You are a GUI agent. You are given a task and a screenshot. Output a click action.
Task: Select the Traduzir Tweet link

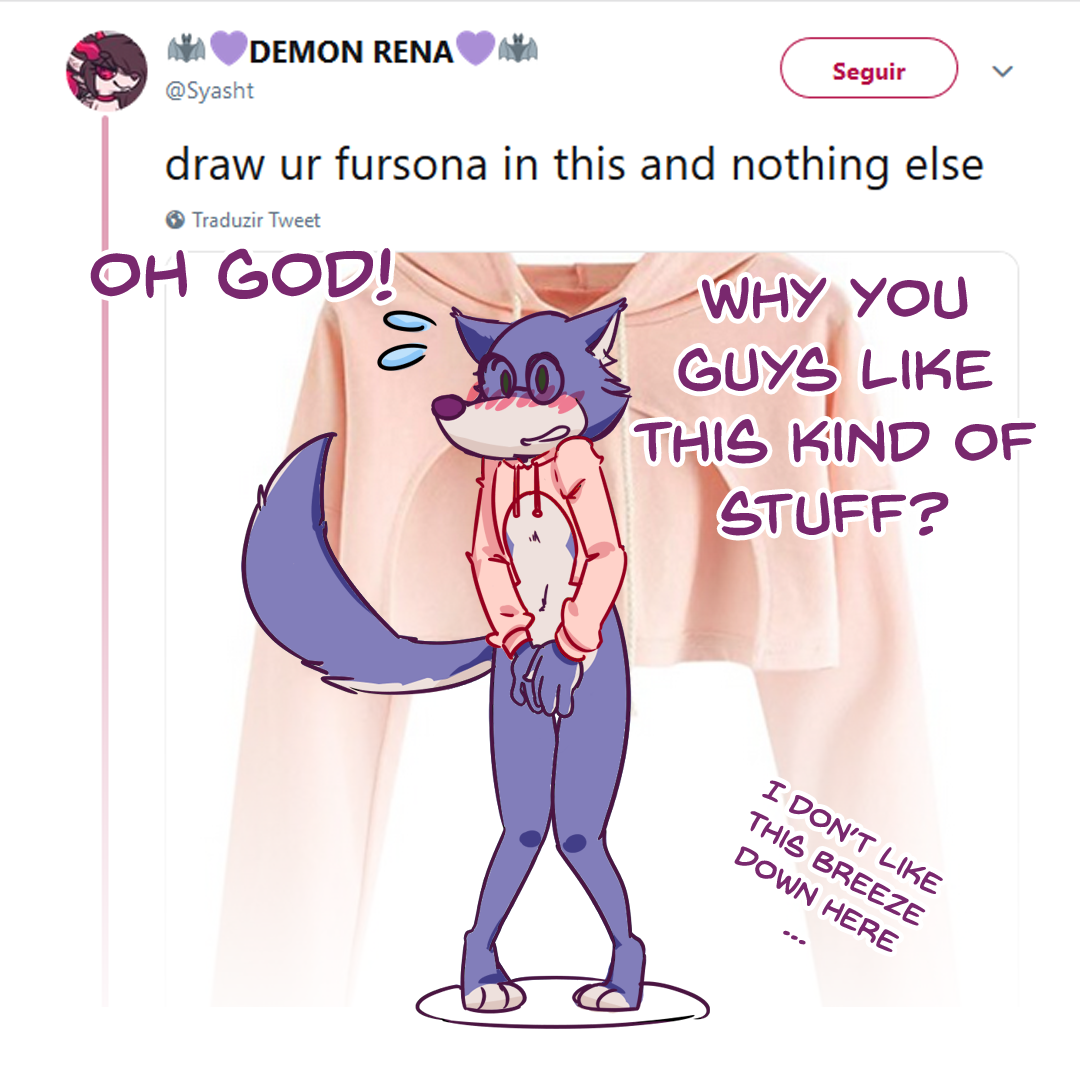point(256,220)
